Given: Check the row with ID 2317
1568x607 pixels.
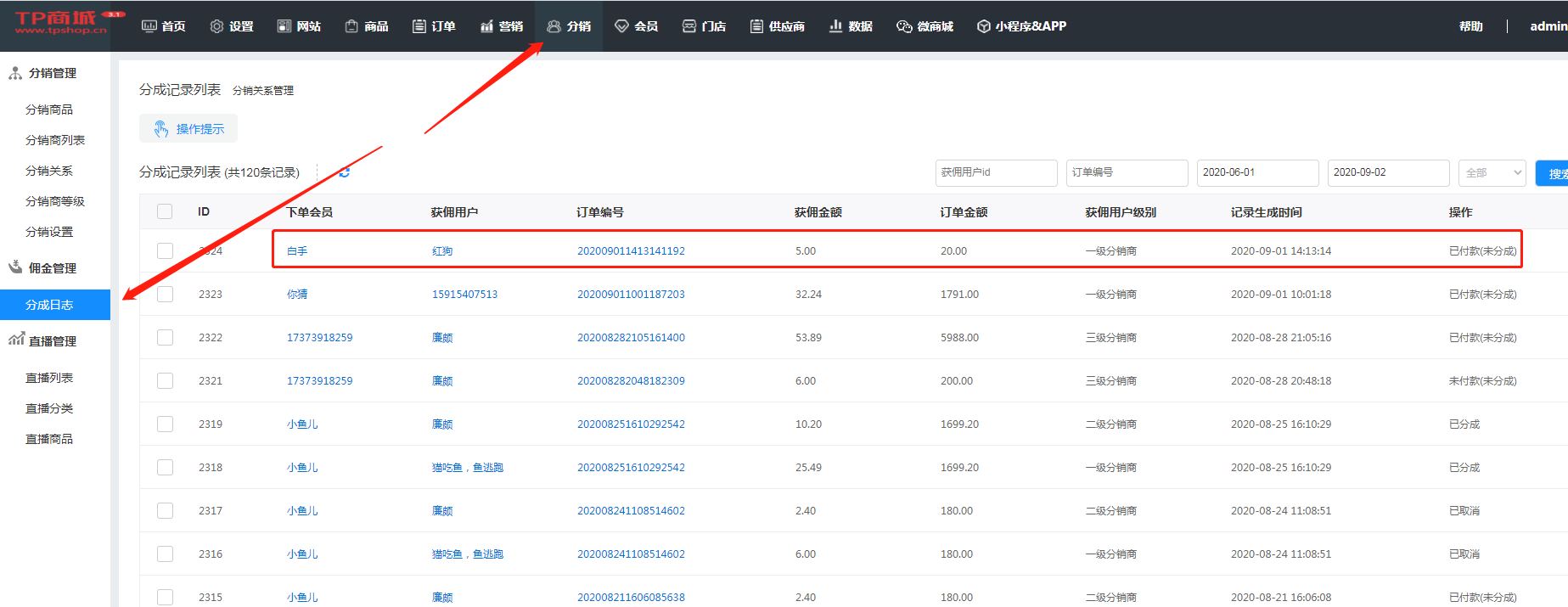Looking at the screenshot, I should 165,510.
